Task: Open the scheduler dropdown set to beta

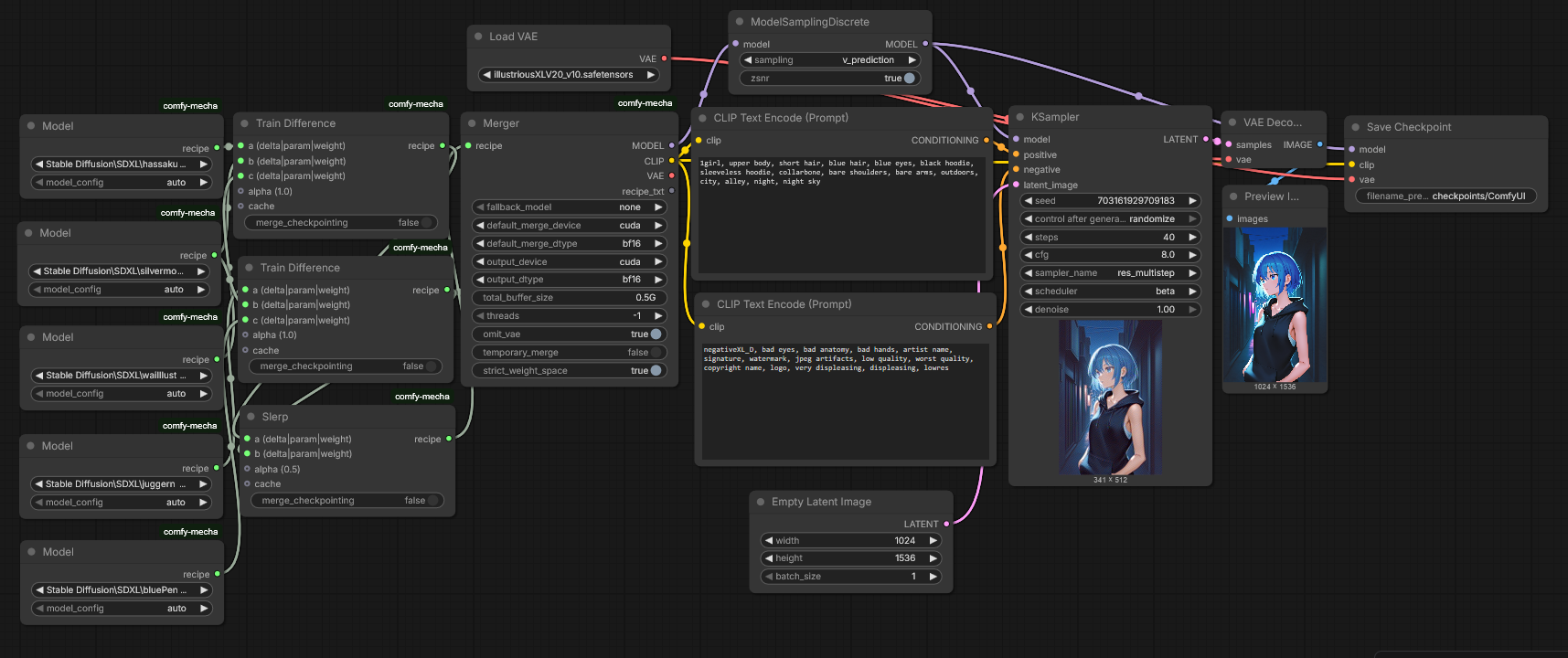Action: [x=1110, y=292]
